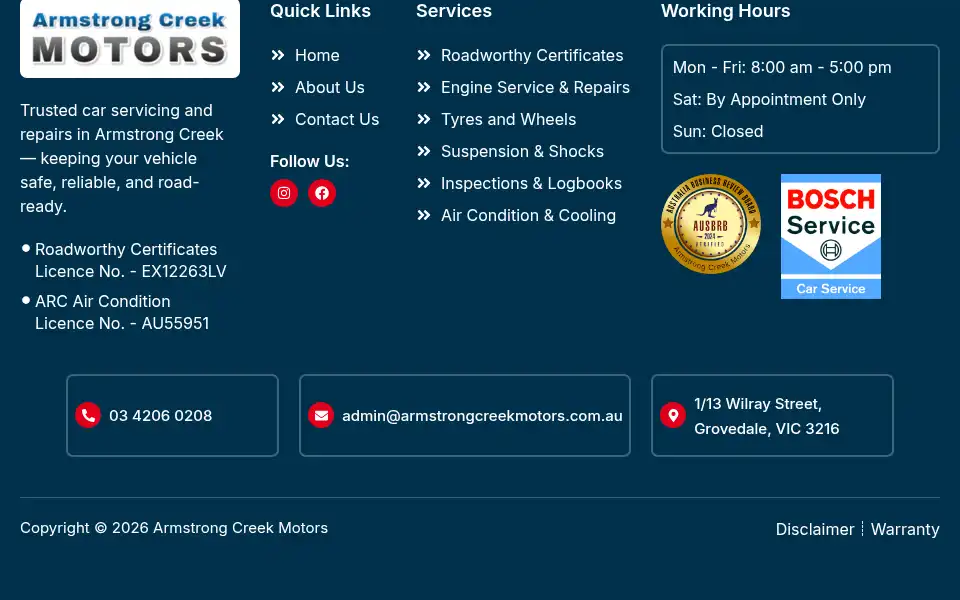The height and width of the screenshot is (600, 960).
Task: Click the chevron icon beside Suspension & Shocks
Action: [424, 151]
